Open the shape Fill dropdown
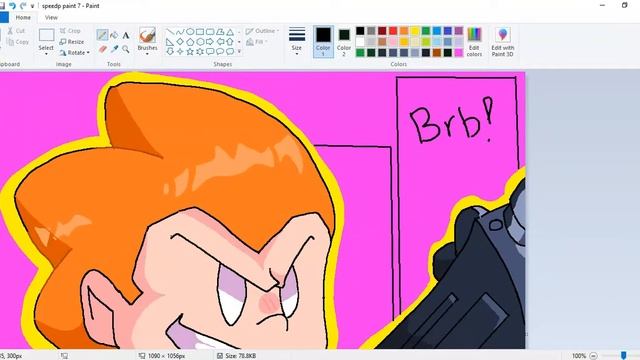This screenshot has width=640, height=360. point(257,42)
